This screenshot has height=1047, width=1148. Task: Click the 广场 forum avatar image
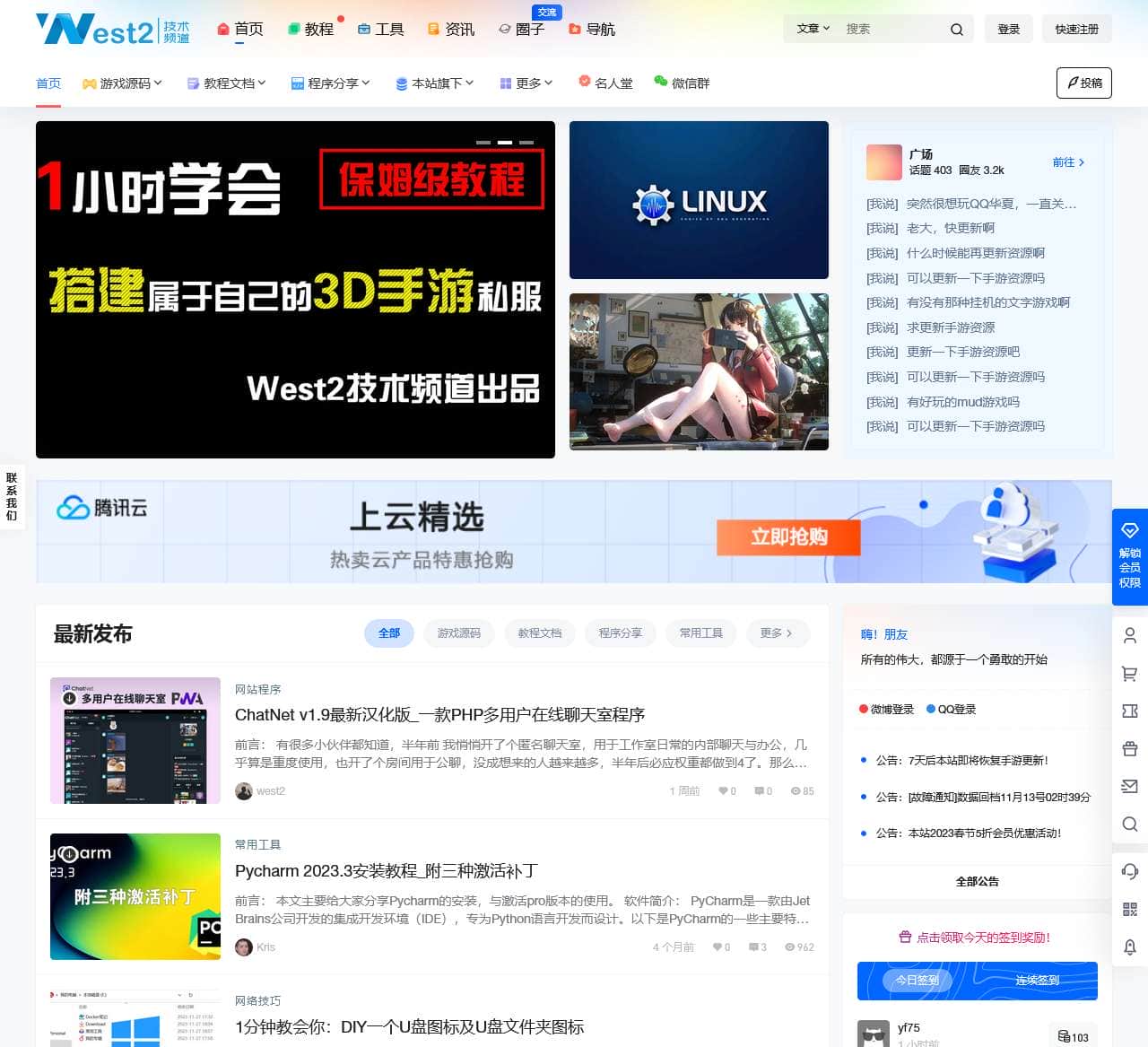pyautogui.click(x=884, y=162)
